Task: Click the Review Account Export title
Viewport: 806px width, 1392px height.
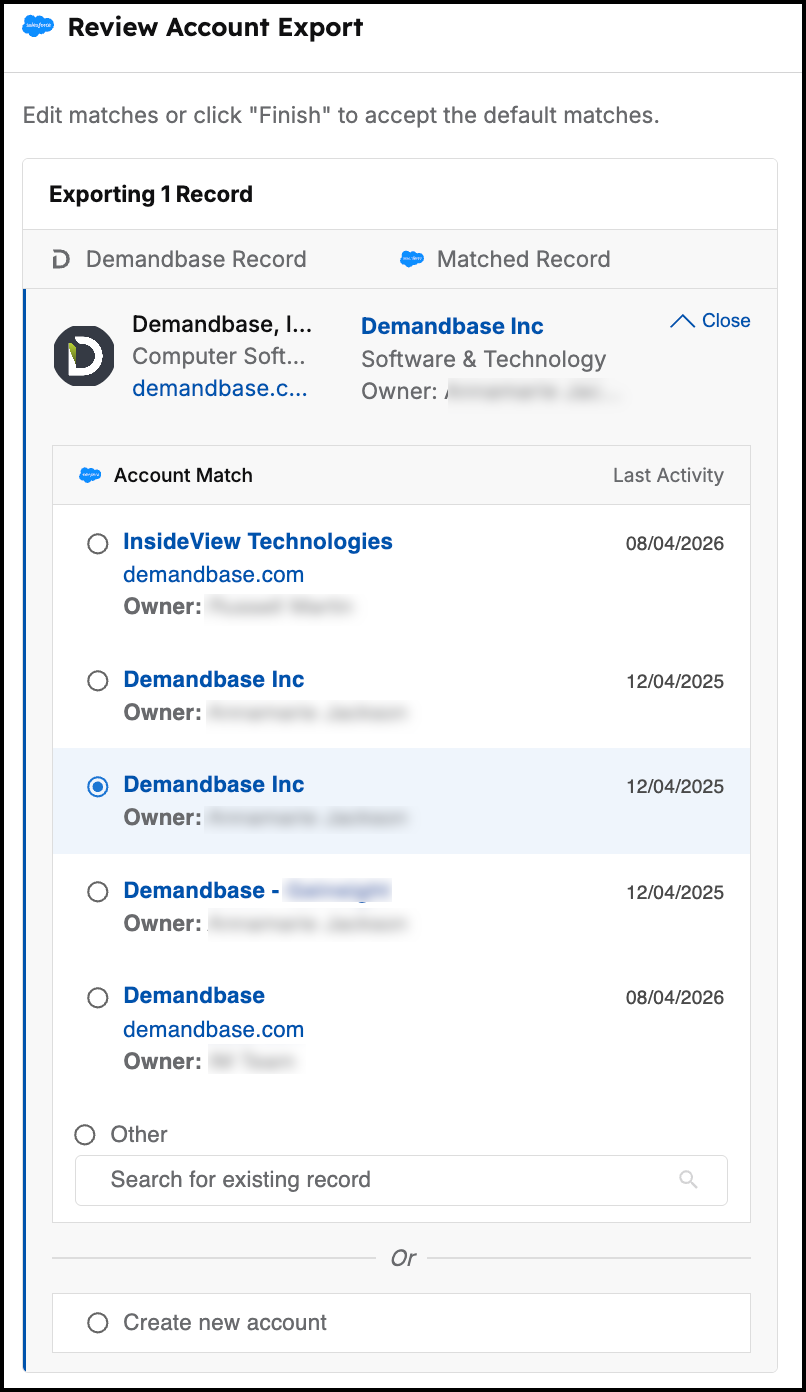Action: [x=215, y=27]
